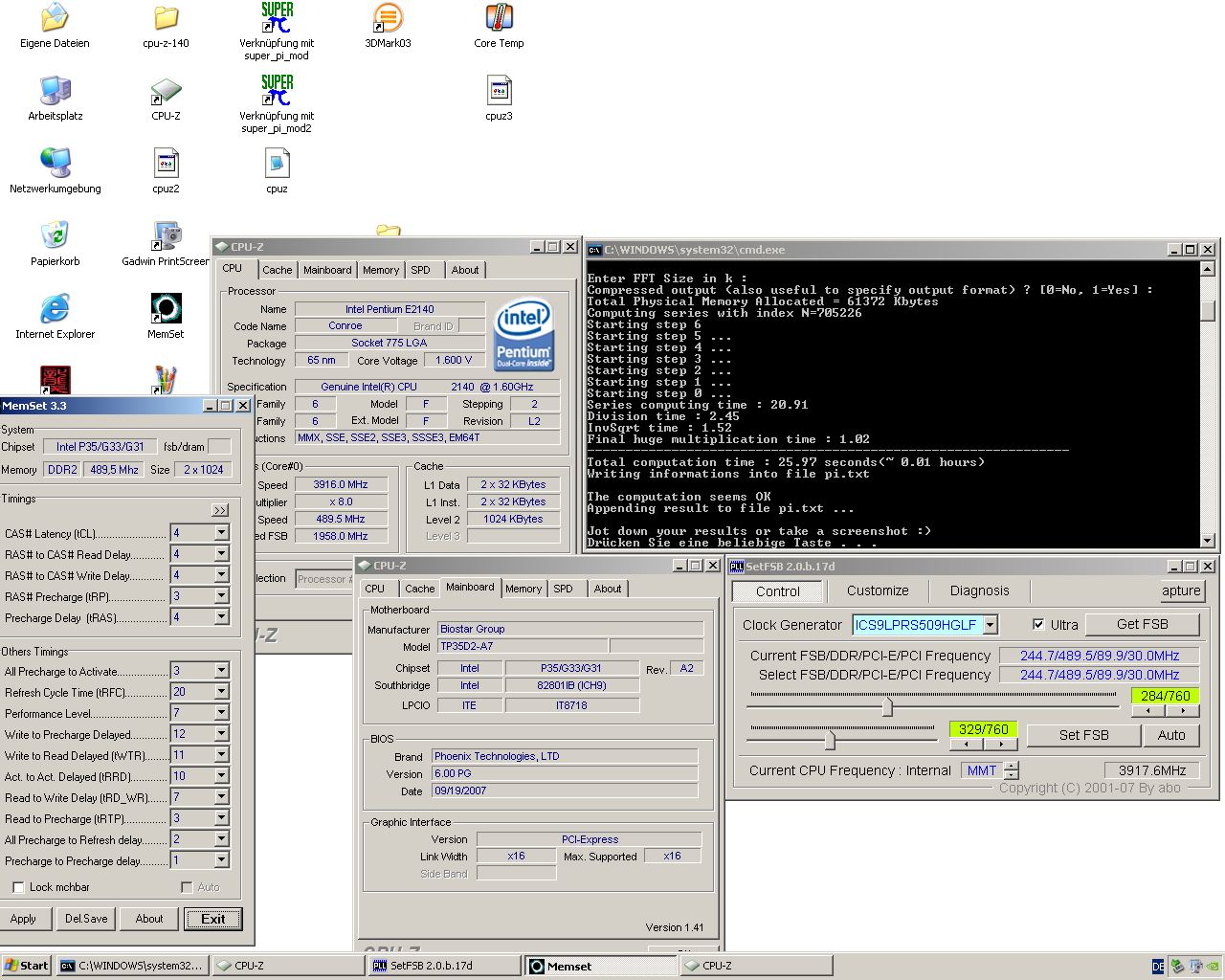Click the Del.Save button in MemSet

[x=86, y=919]
